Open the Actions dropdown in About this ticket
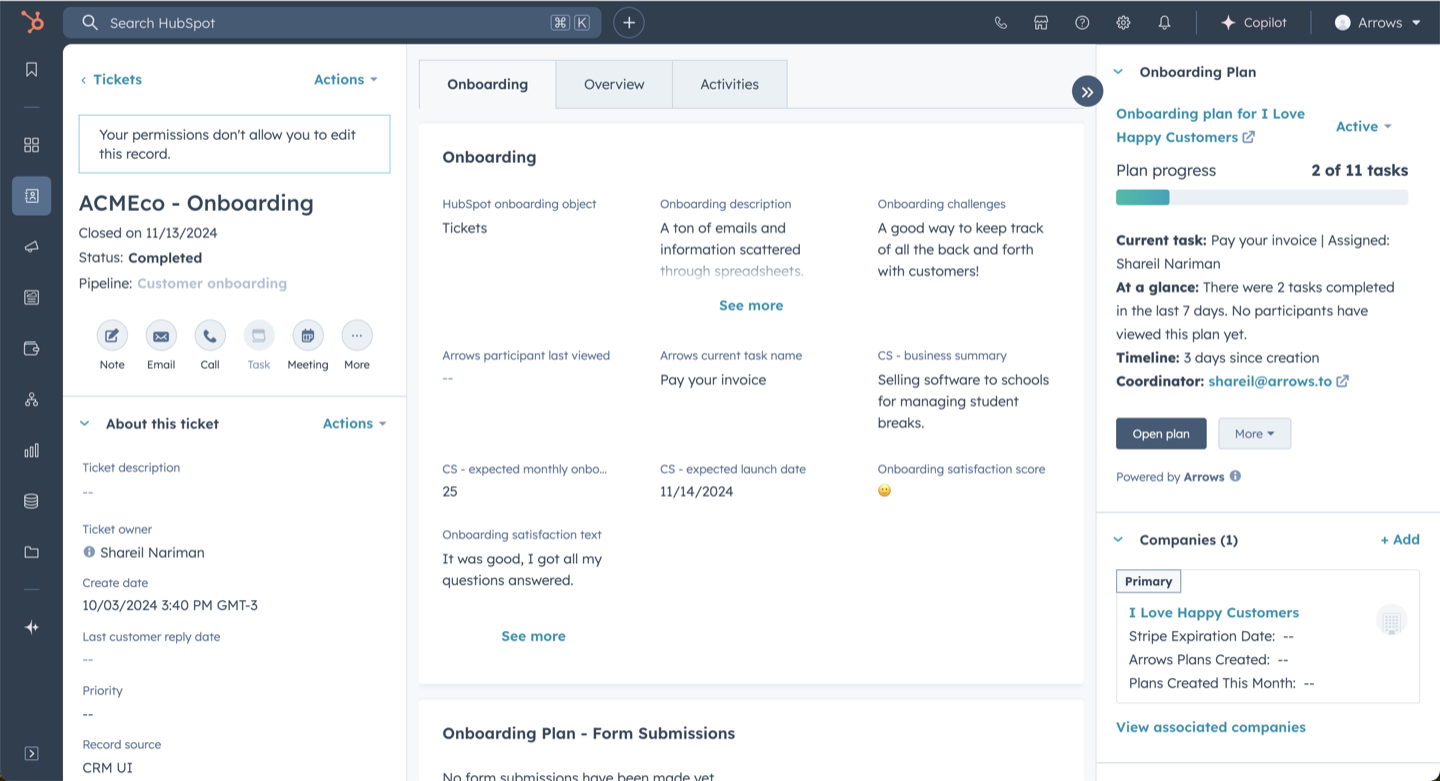1440x781 pixels. (x=355, y=423)
